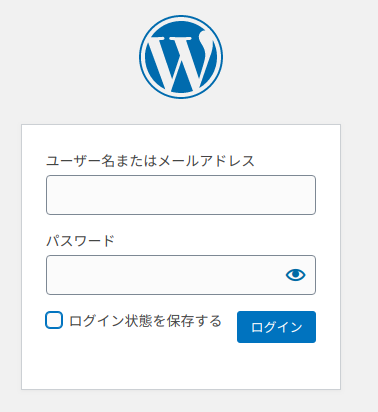Viewport: 378px width, 412px height.
Task: Click the WordPress logo
Action: click(181, 57)
